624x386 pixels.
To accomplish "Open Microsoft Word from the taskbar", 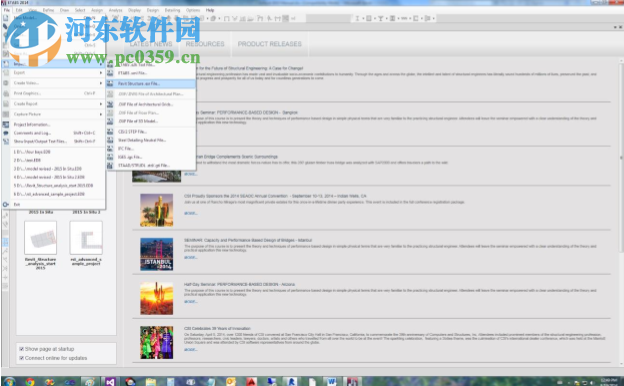I will pos(332,382).
